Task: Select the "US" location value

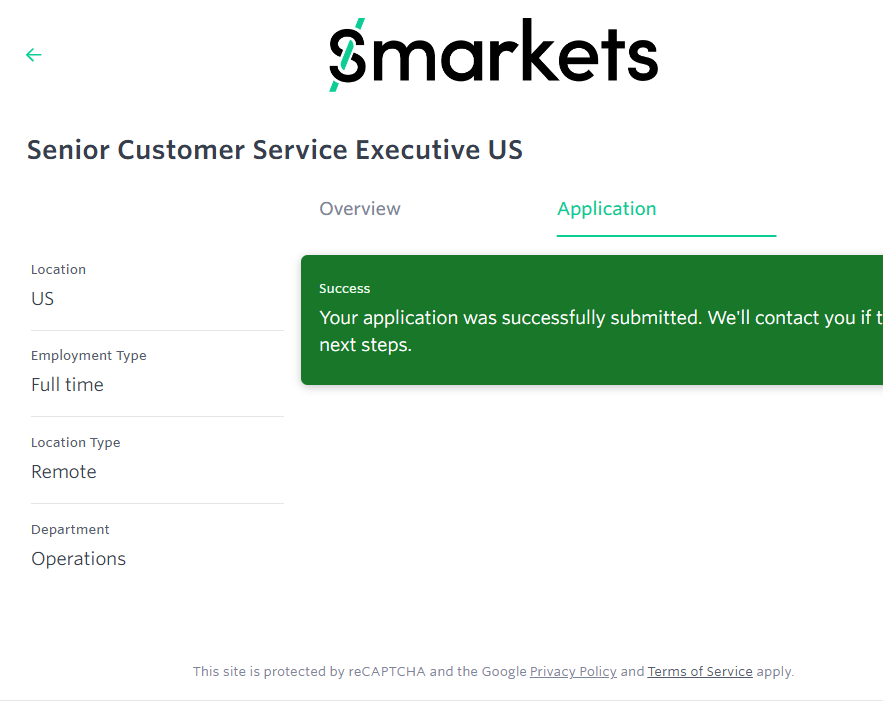Action: tap(43, 299)
